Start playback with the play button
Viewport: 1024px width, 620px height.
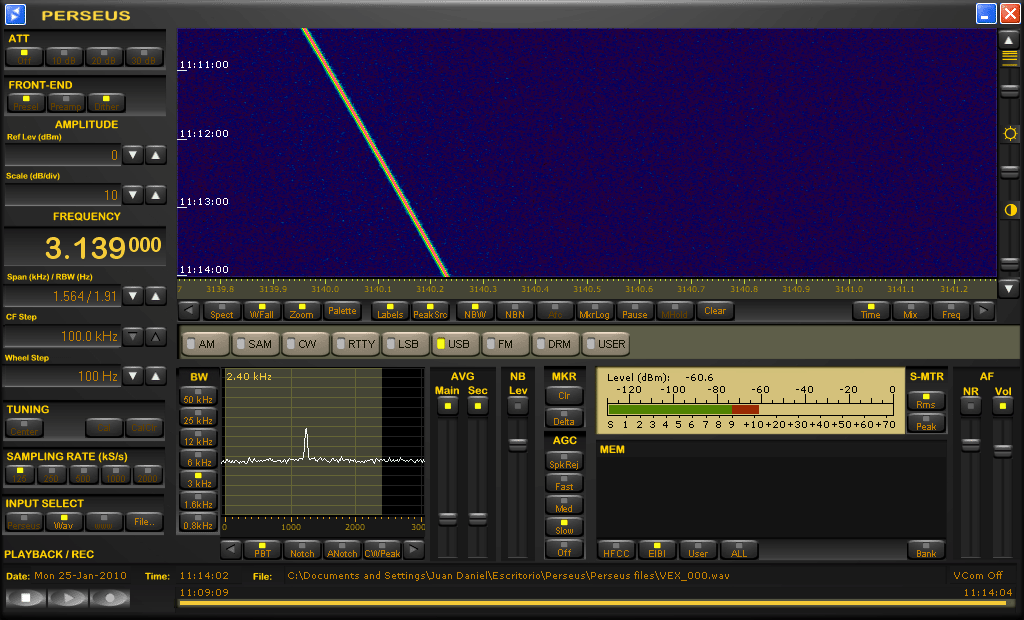tap(68, 597)
